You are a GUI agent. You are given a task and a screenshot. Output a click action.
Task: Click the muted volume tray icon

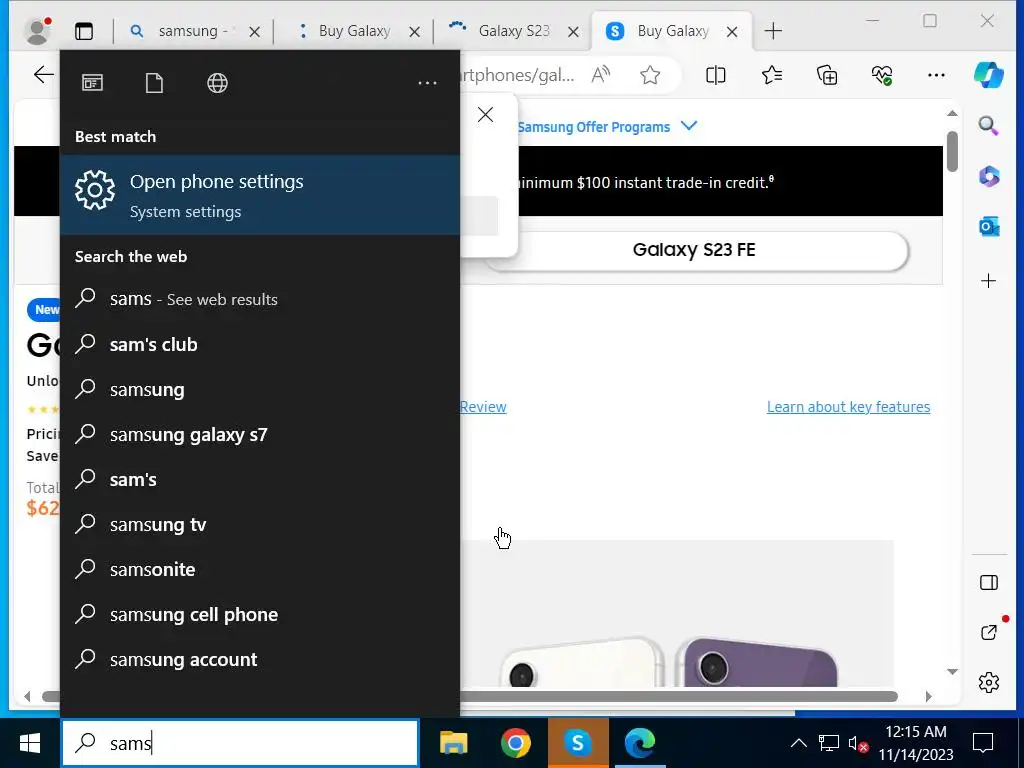857,743
